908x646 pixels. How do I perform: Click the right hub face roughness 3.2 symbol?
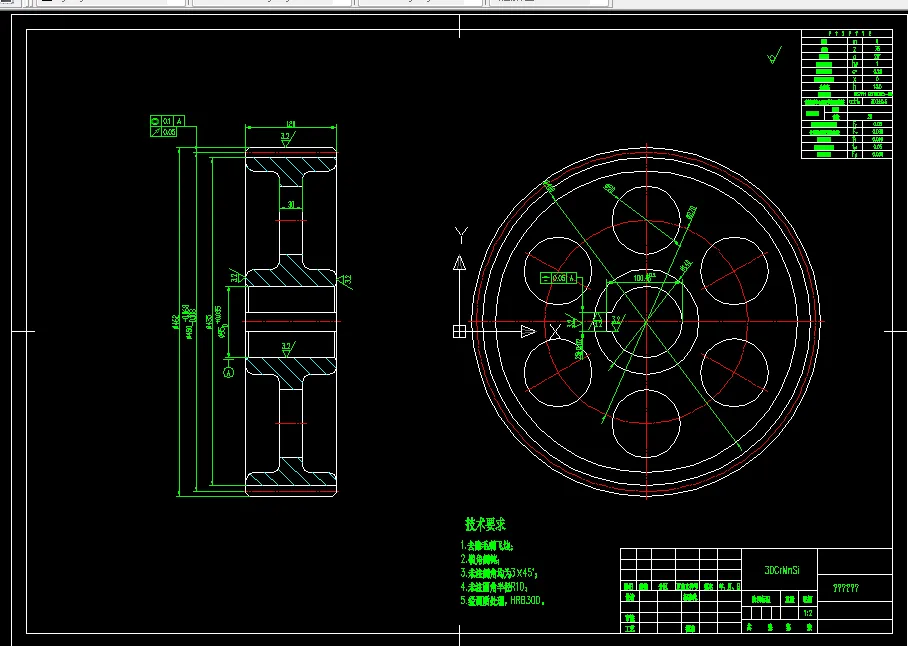[x=344, y=280]
